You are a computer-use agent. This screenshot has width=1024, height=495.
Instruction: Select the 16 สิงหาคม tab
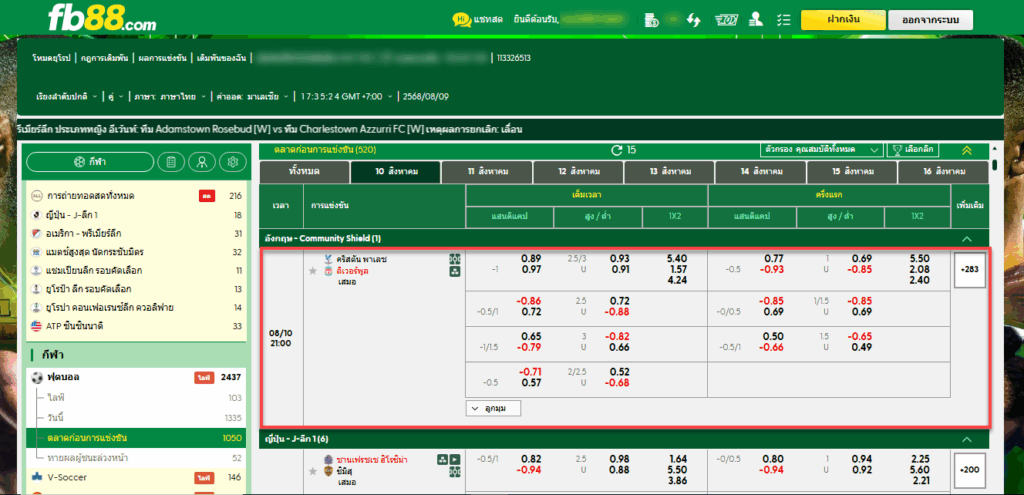tap(943, 172)
